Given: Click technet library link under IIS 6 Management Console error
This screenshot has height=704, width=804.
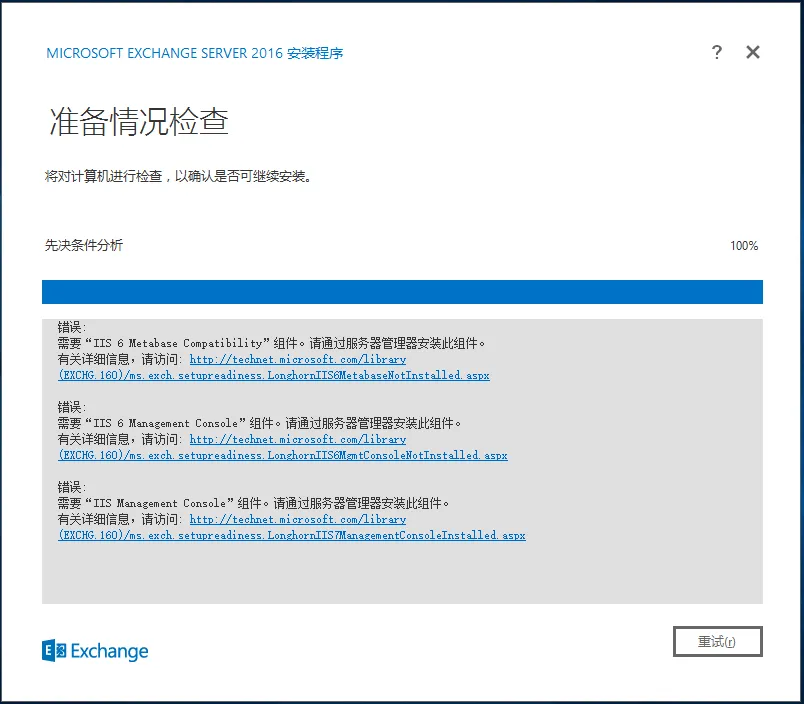Looking at the screenshot, I should (x=298, y=439).
